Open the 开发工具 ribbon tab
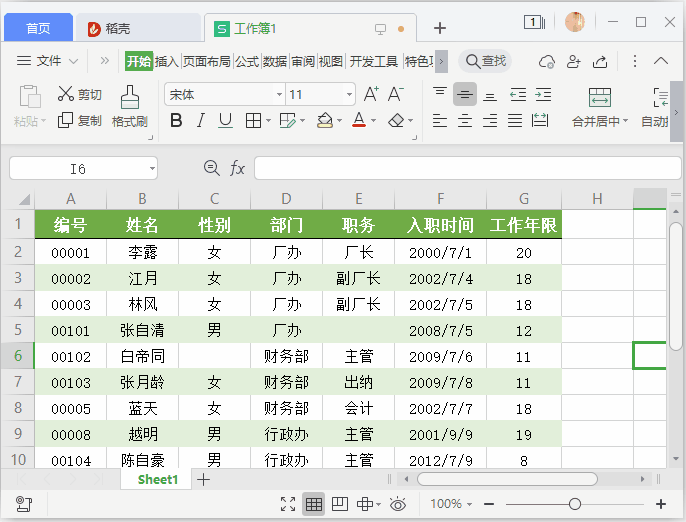Screen dimensions: 686x522 click(374, 61)
